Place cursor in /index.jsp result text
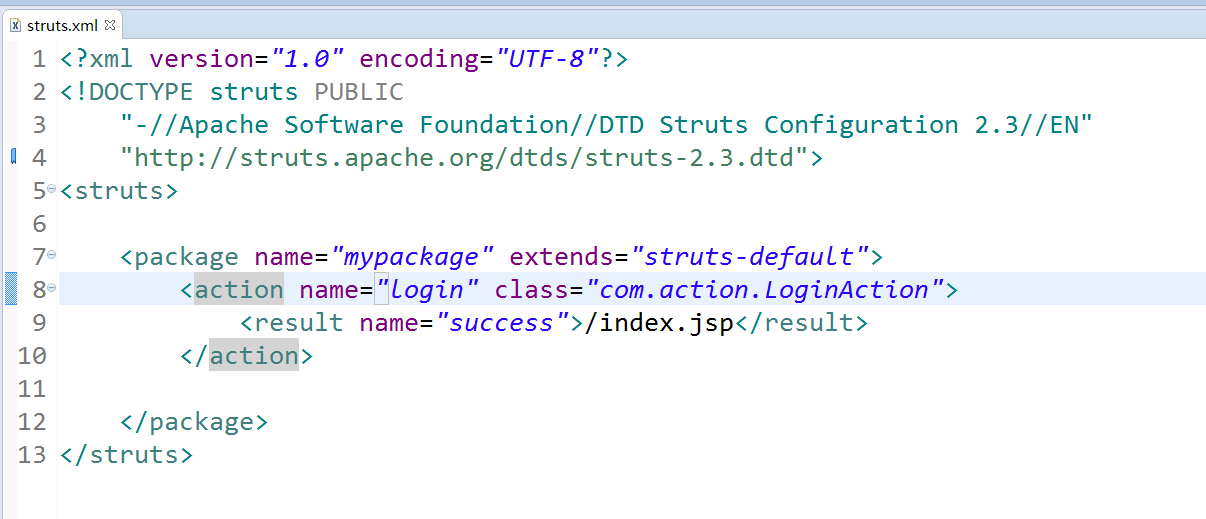 click(x=666, y=323)
